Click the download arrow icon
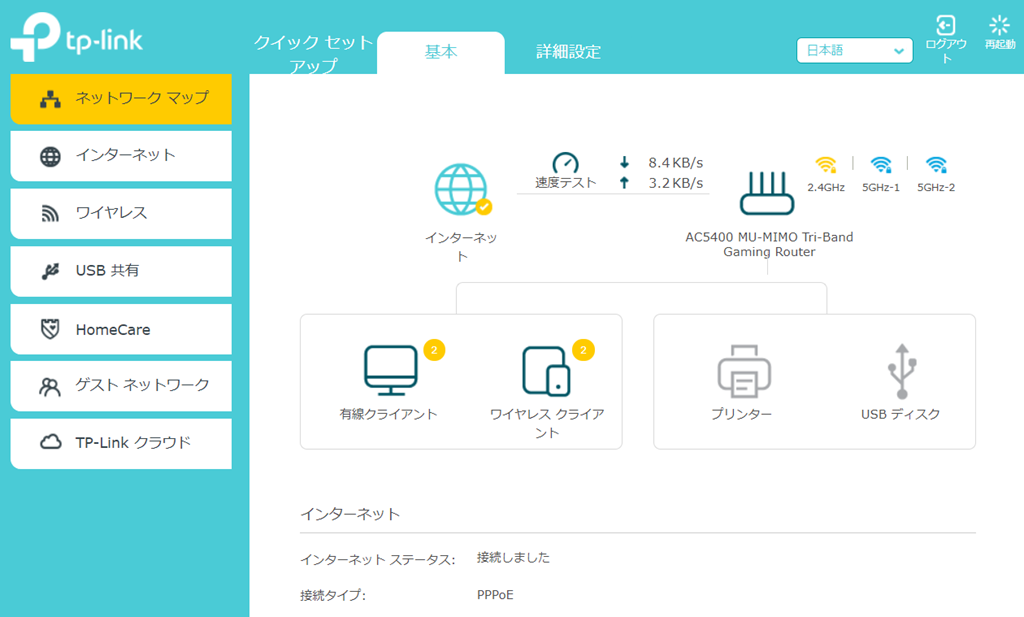Image resolution: width=1024 pixels, height=617 pixels. (x=624, y=163)
